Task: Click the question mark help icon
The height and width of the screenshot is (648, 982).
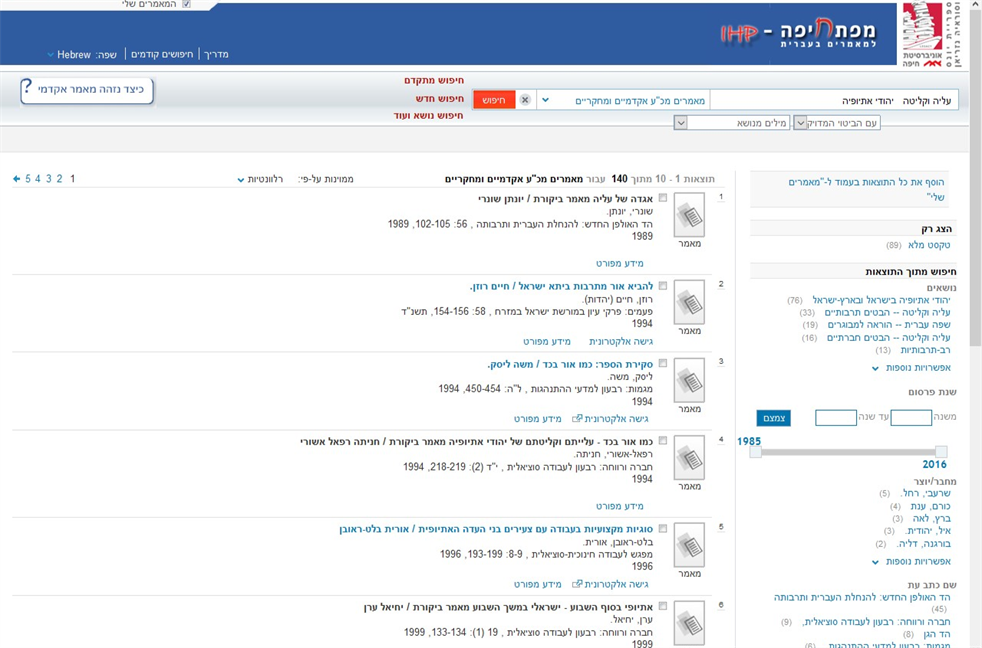Action: click(x=28, y=89)
